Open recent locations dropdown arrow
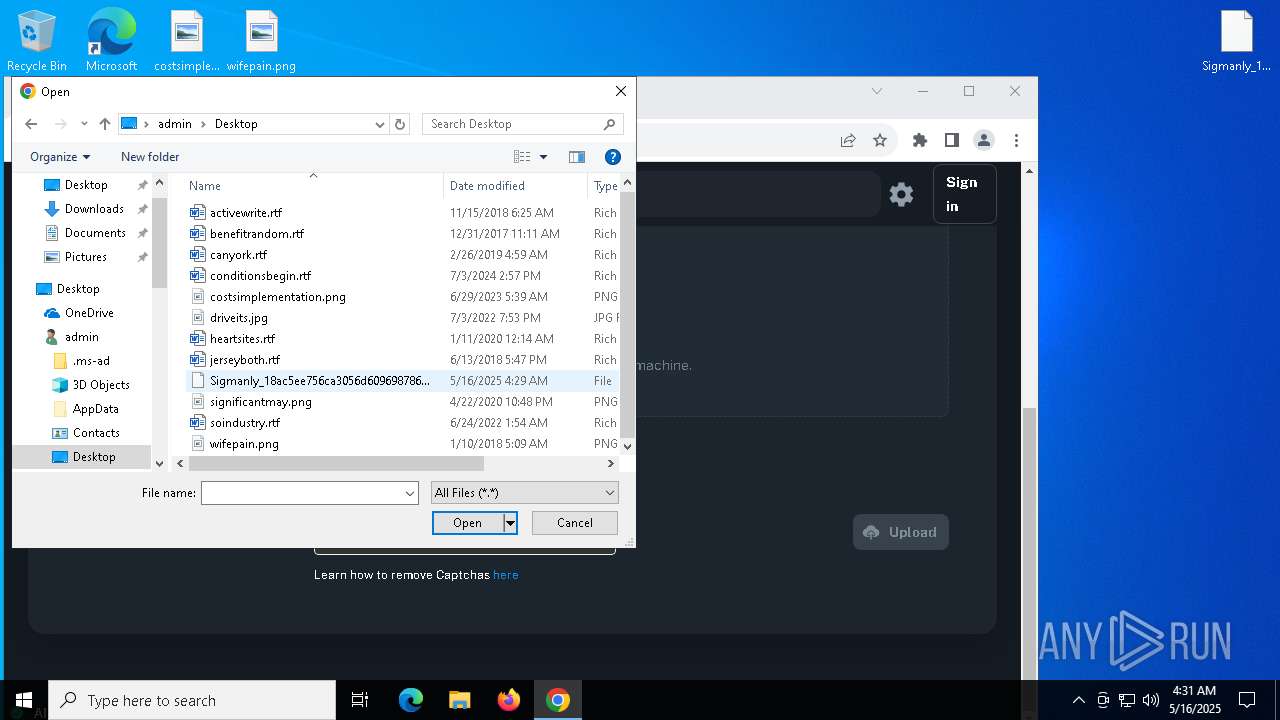 point(84,124)
